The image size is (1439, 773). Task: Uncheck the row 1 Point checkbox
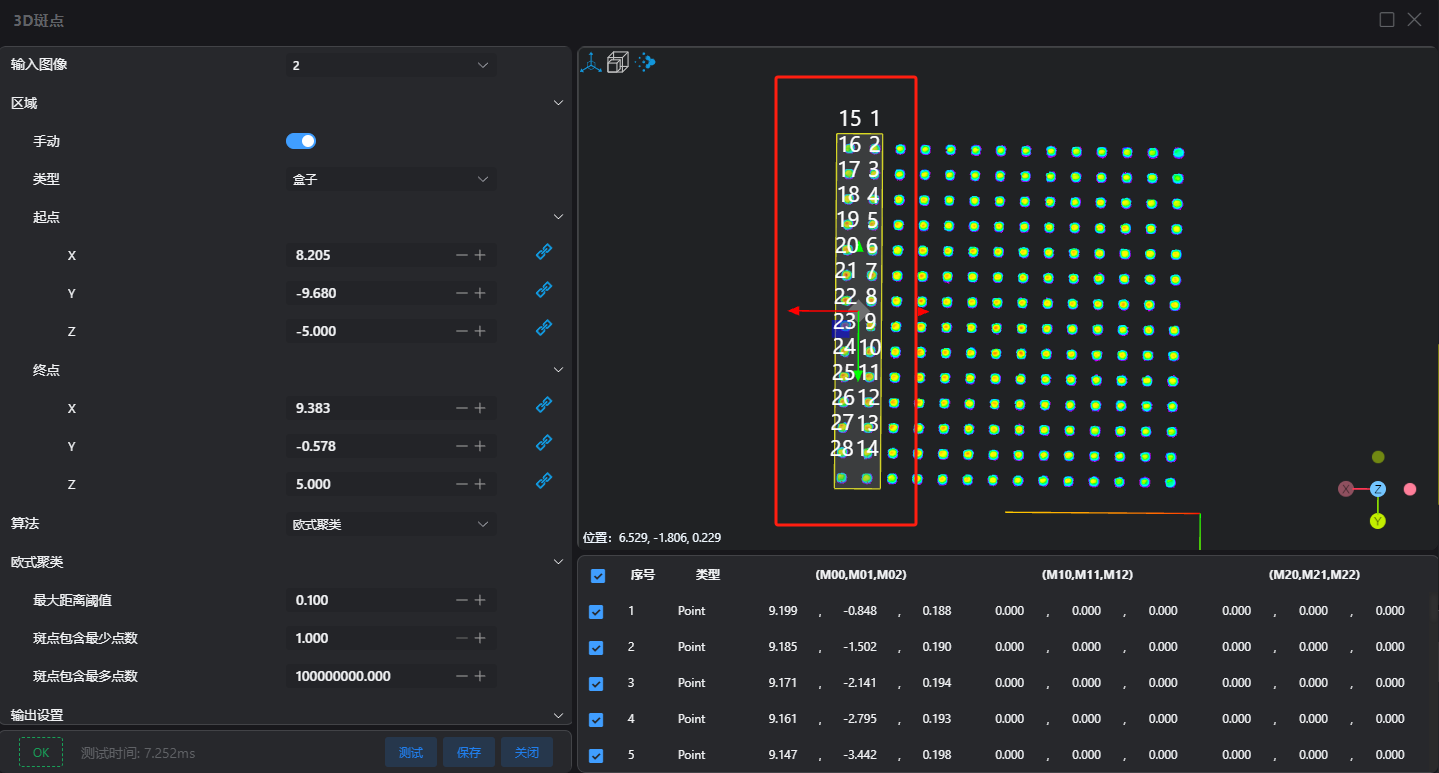[596, 612]
